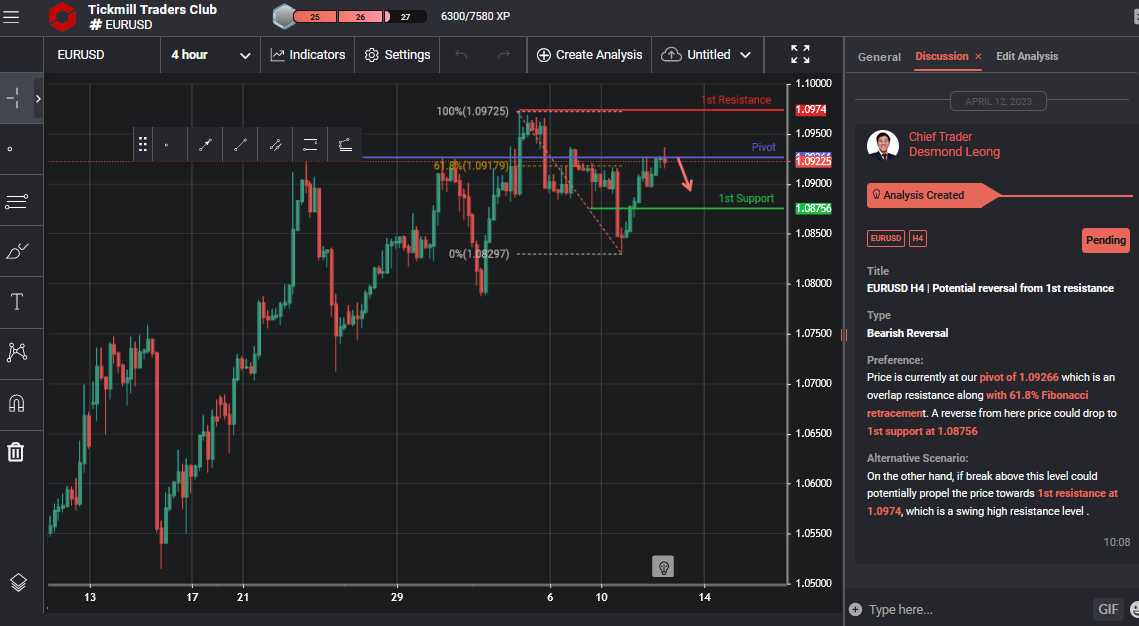Select the Discussion tab
The image size is (1139, 626).
[x=941, y=56]
